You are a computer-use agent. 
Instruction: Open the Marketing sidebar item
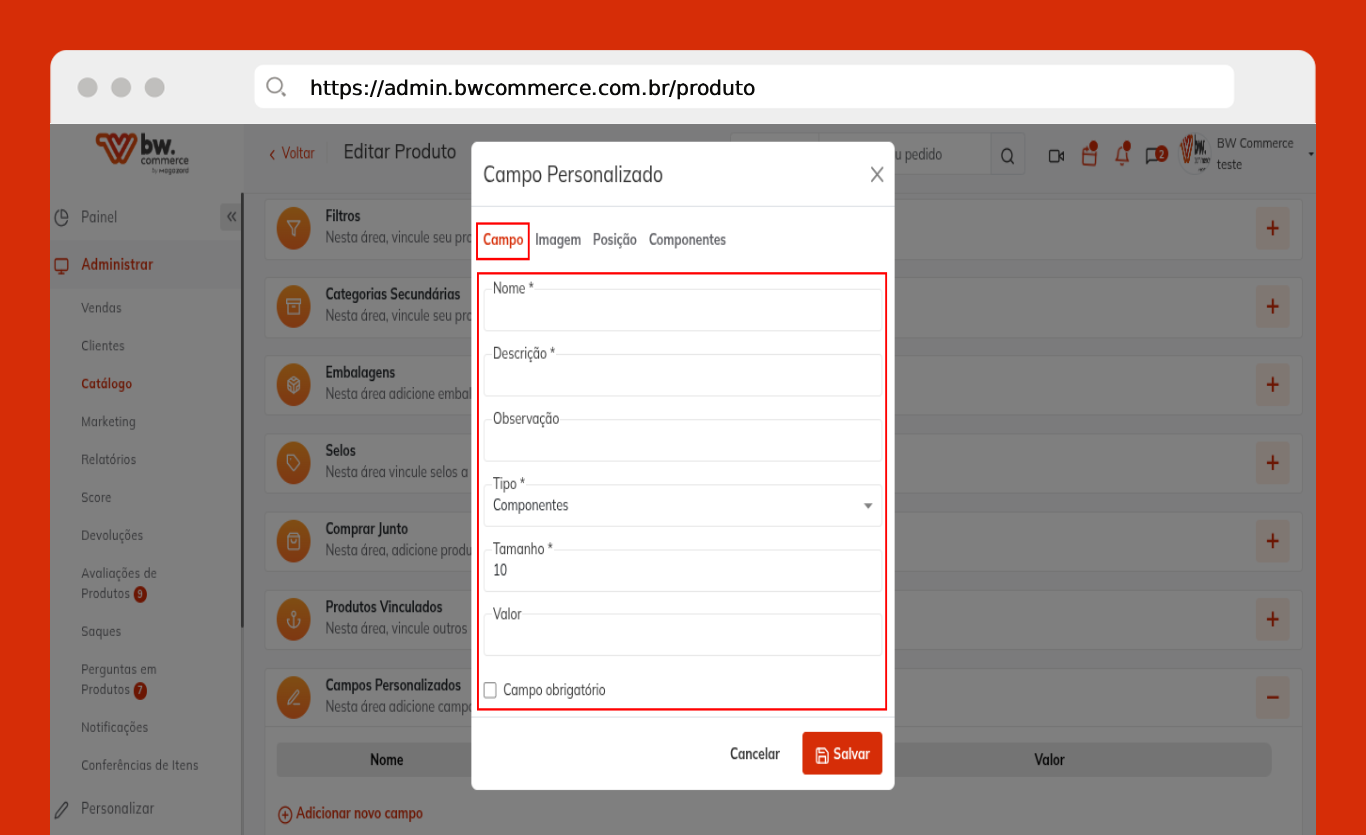108,422
